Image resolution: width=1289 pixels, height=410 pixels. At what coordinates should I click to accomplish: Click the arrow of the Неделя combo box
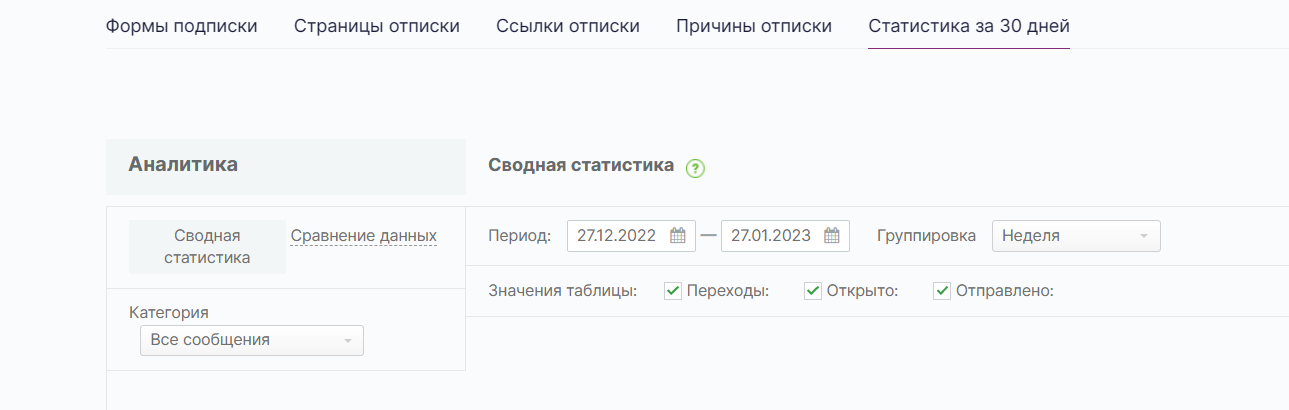tap(1143, 237)
